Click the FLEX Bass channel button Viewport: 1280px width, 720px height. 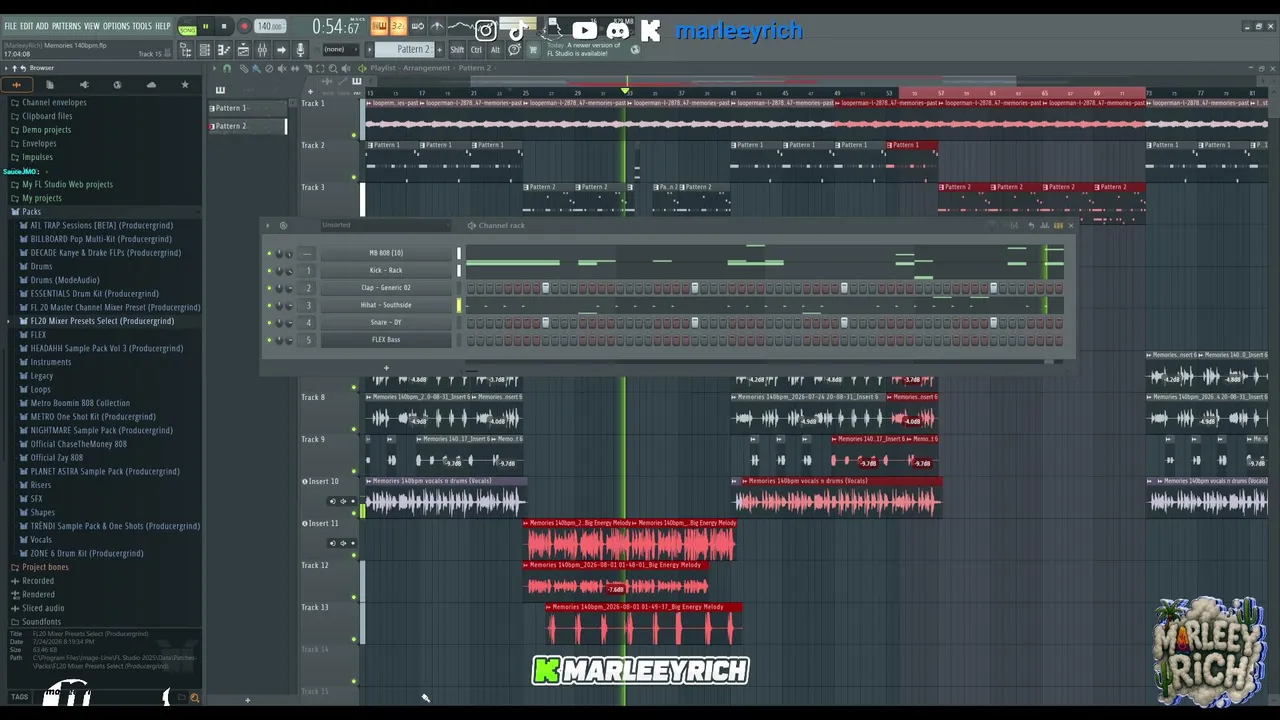point(386,340)
